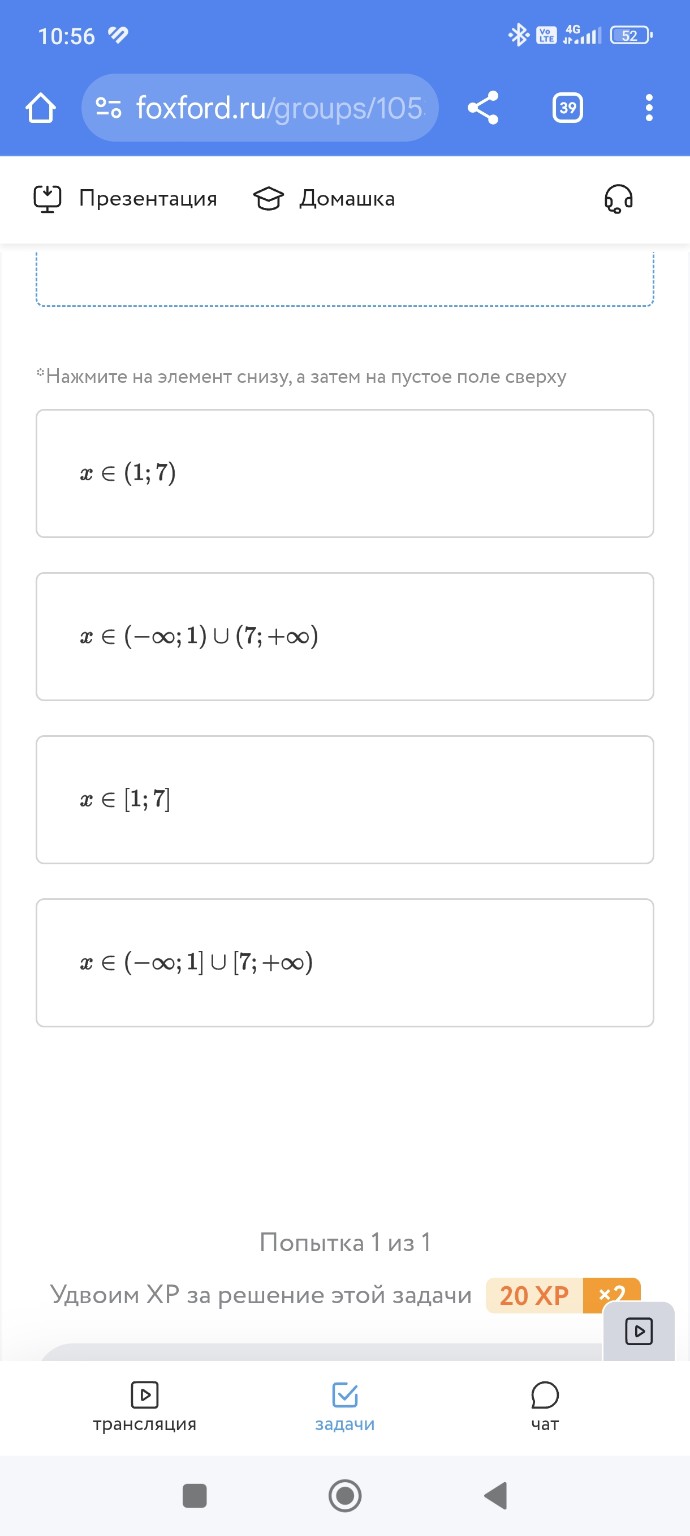Tap the floating video player icon
This screenshot has width=690, height=1536.
[x=639, y=1332]
